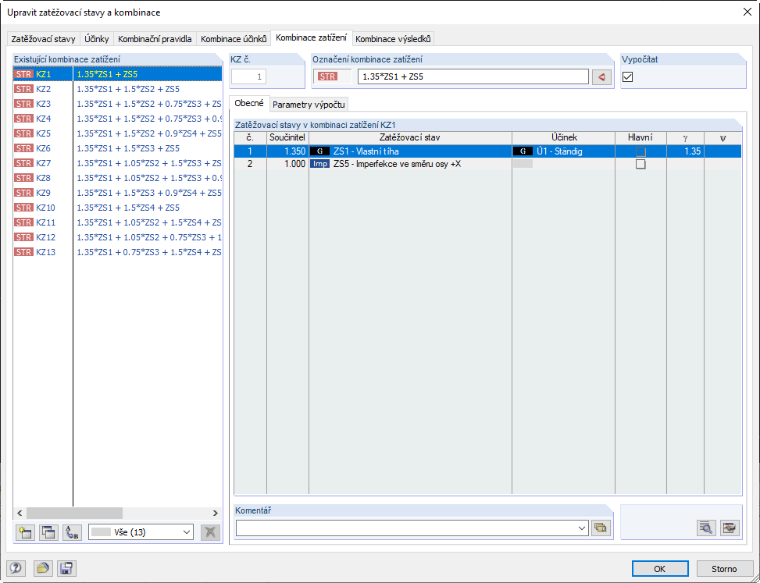
Task: Click the Imp badge of ZS5 row
Action: pyautogui.click(x=319, y=164)
